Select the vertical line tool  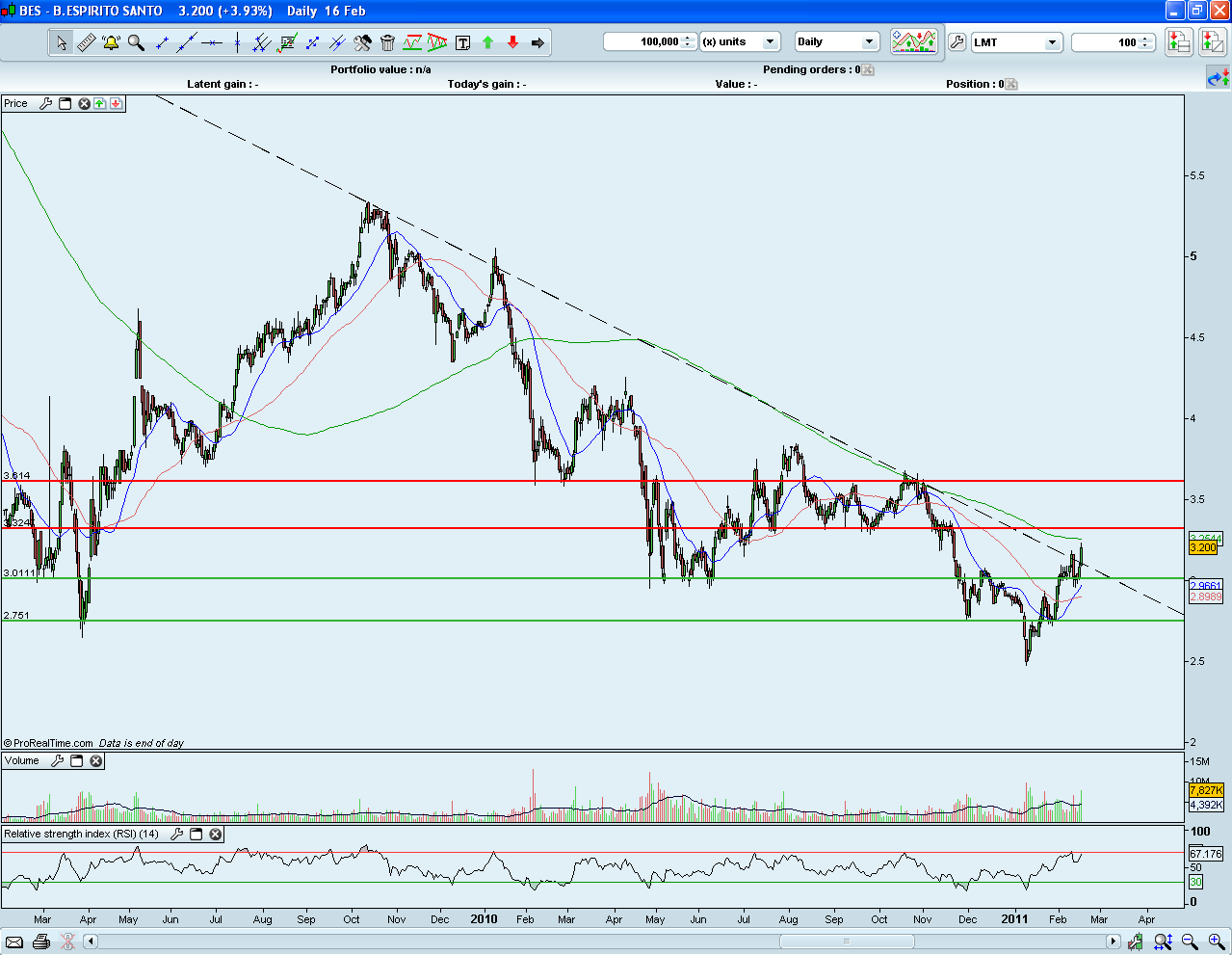(x=237, y=42)
